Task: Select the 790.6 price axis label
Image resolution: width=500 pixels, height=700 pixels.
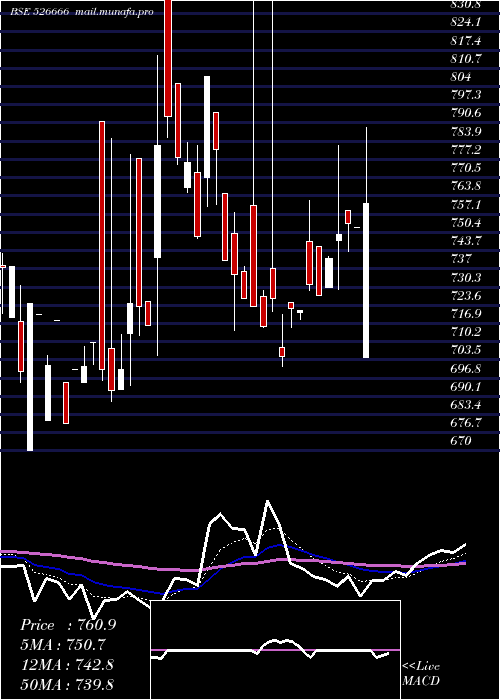Action: (466, 113)
